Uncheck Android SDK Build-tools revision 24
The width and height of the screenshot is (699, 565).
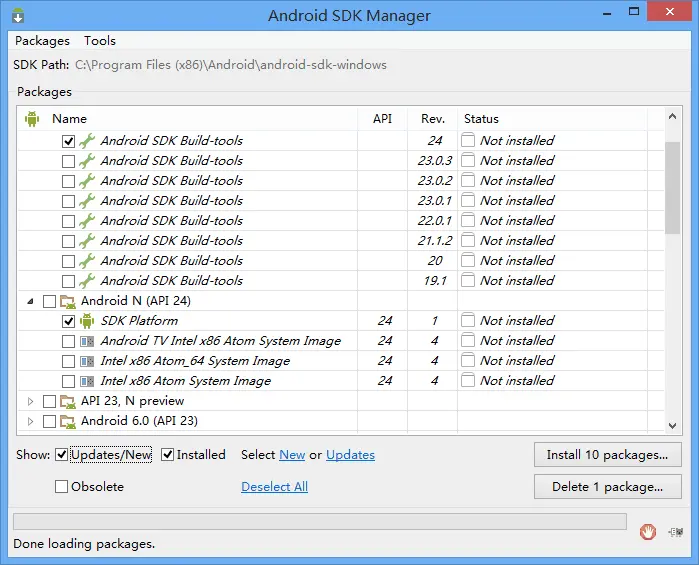pyautogui.click(x=68, y=141)
